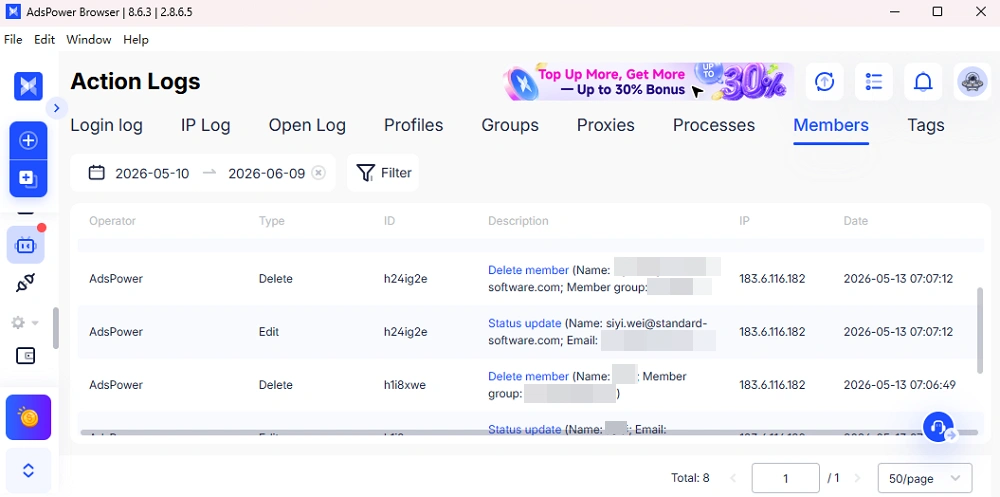
Task: Click the horizontal table scrollbar
Action: tap(529, 433)
